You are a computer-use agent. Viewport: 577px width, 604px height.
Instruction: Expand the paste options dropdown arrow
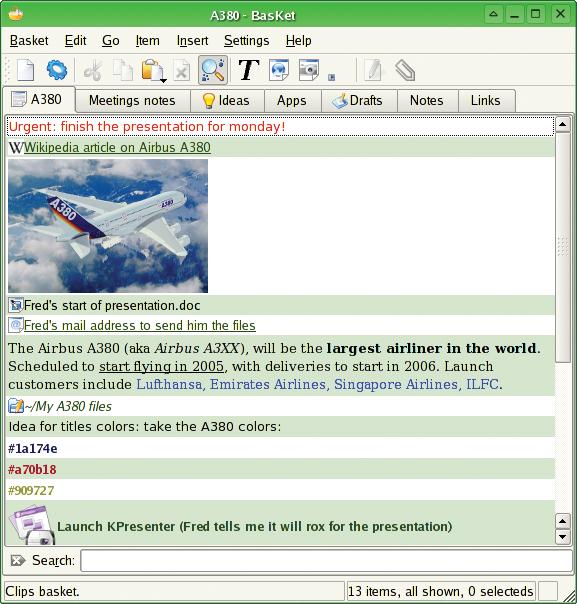pyautogui.click(x=163, y=80)
